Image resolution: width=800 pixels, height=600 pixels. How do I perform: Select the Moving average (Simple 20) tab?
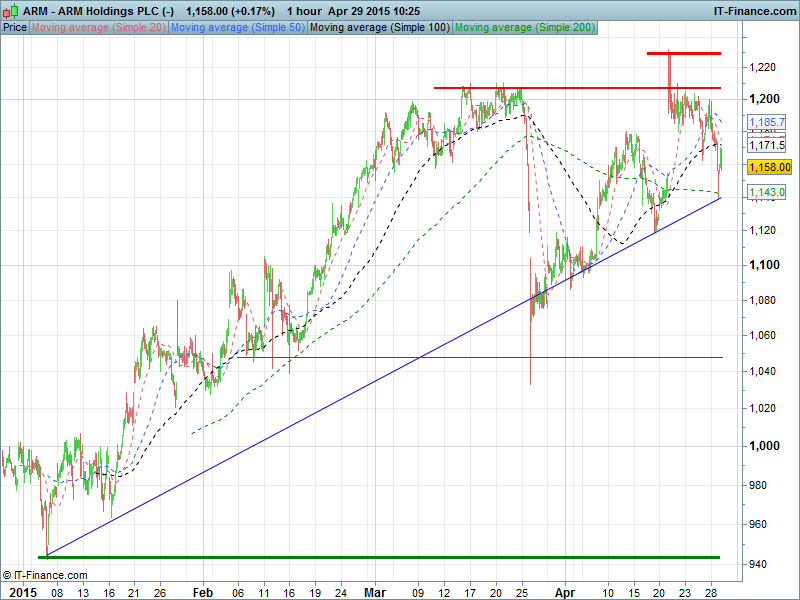point(99,27)
